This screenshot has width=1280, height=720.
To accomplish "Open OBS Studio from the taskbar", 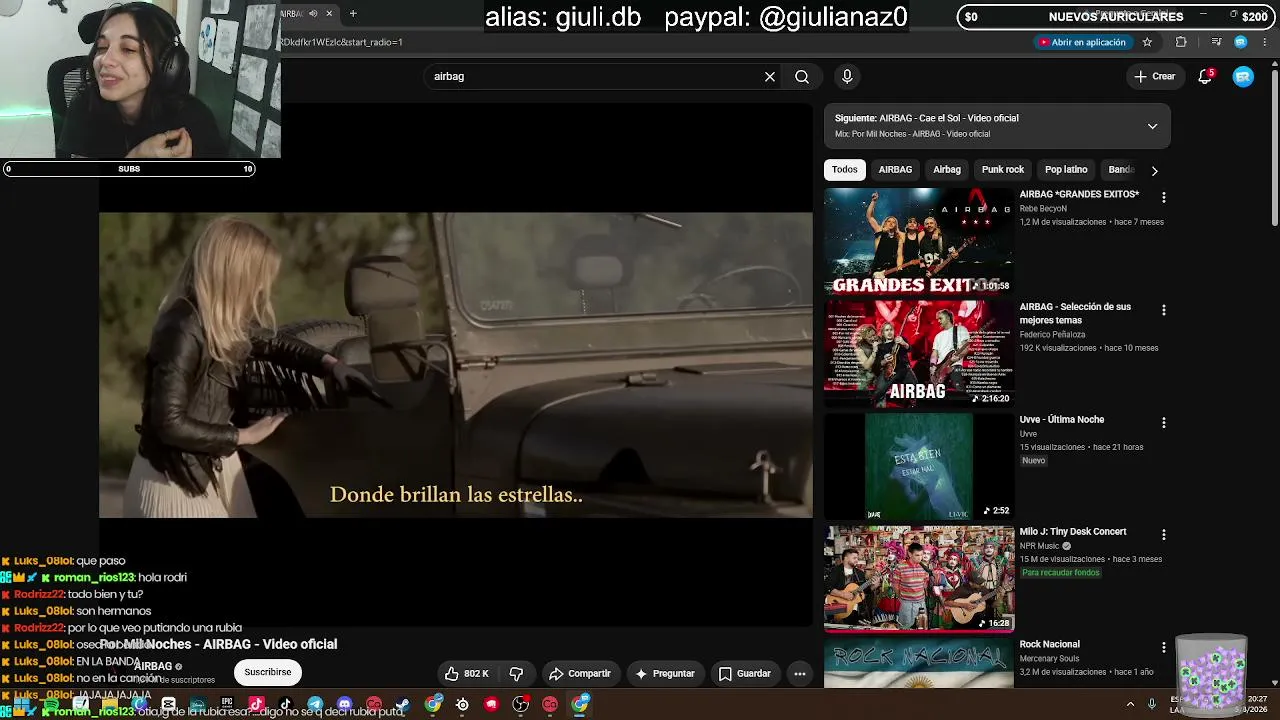I will click(521, 704).
